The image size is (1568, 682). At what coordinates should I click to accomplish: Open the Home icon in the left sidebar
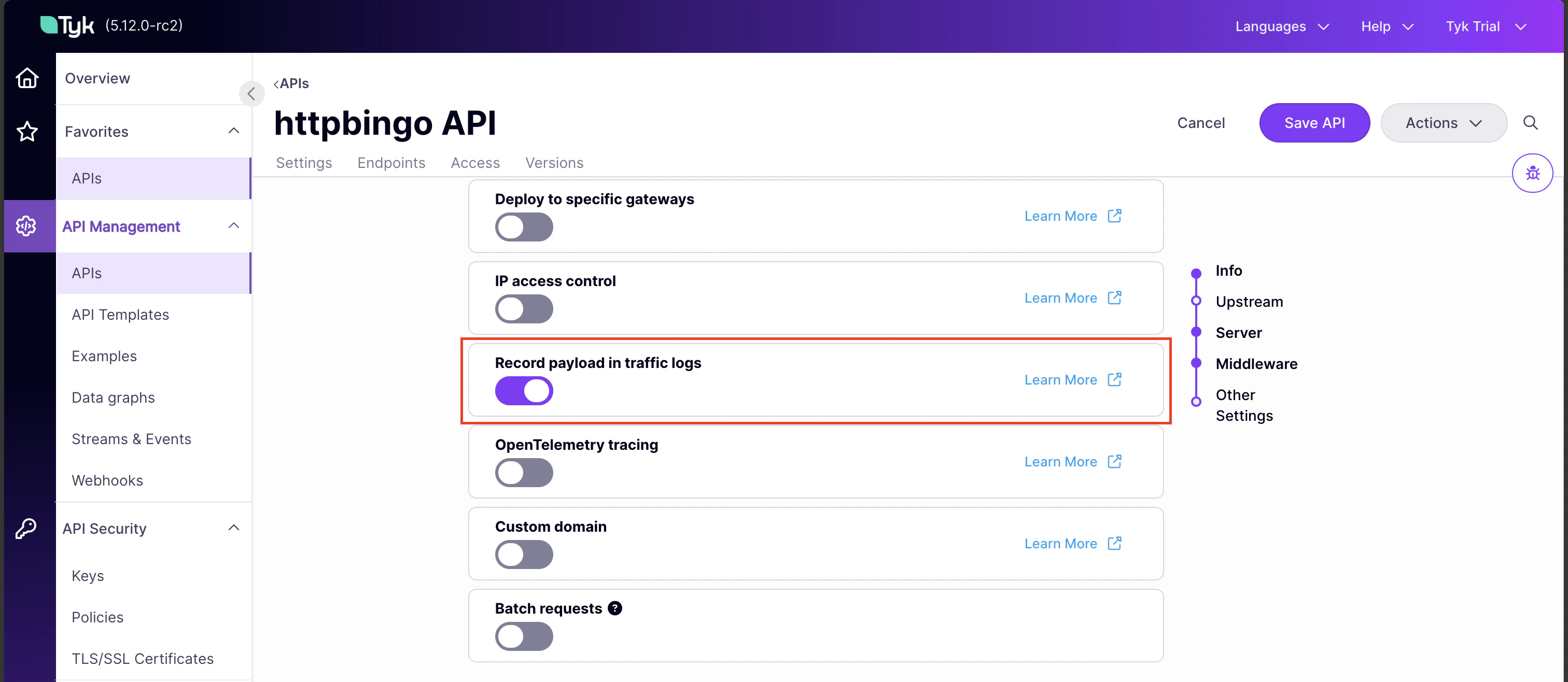click(27, 78)
